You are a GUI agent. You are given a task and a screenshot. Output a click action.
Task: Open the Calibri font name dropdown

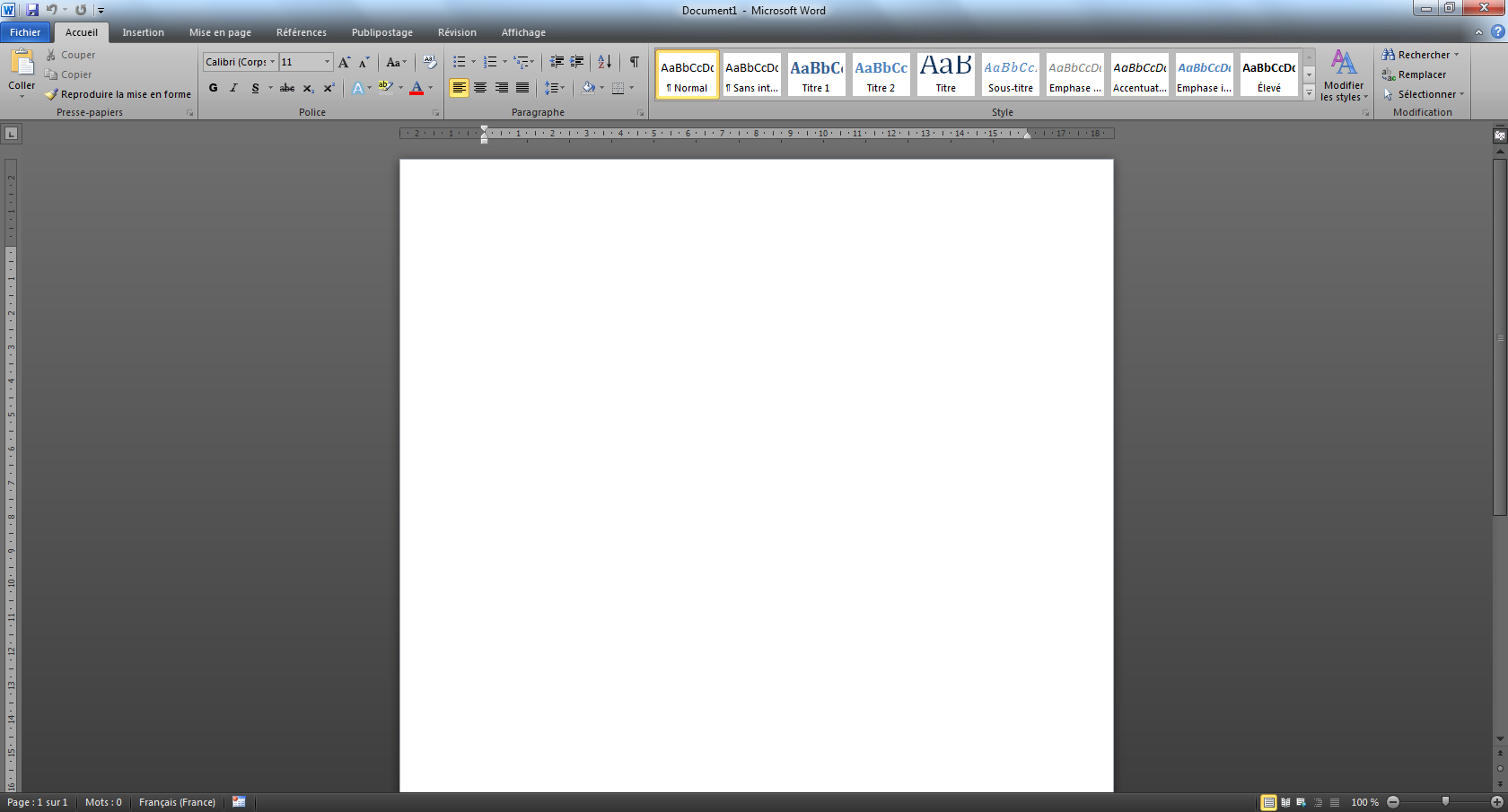(272, 62)
